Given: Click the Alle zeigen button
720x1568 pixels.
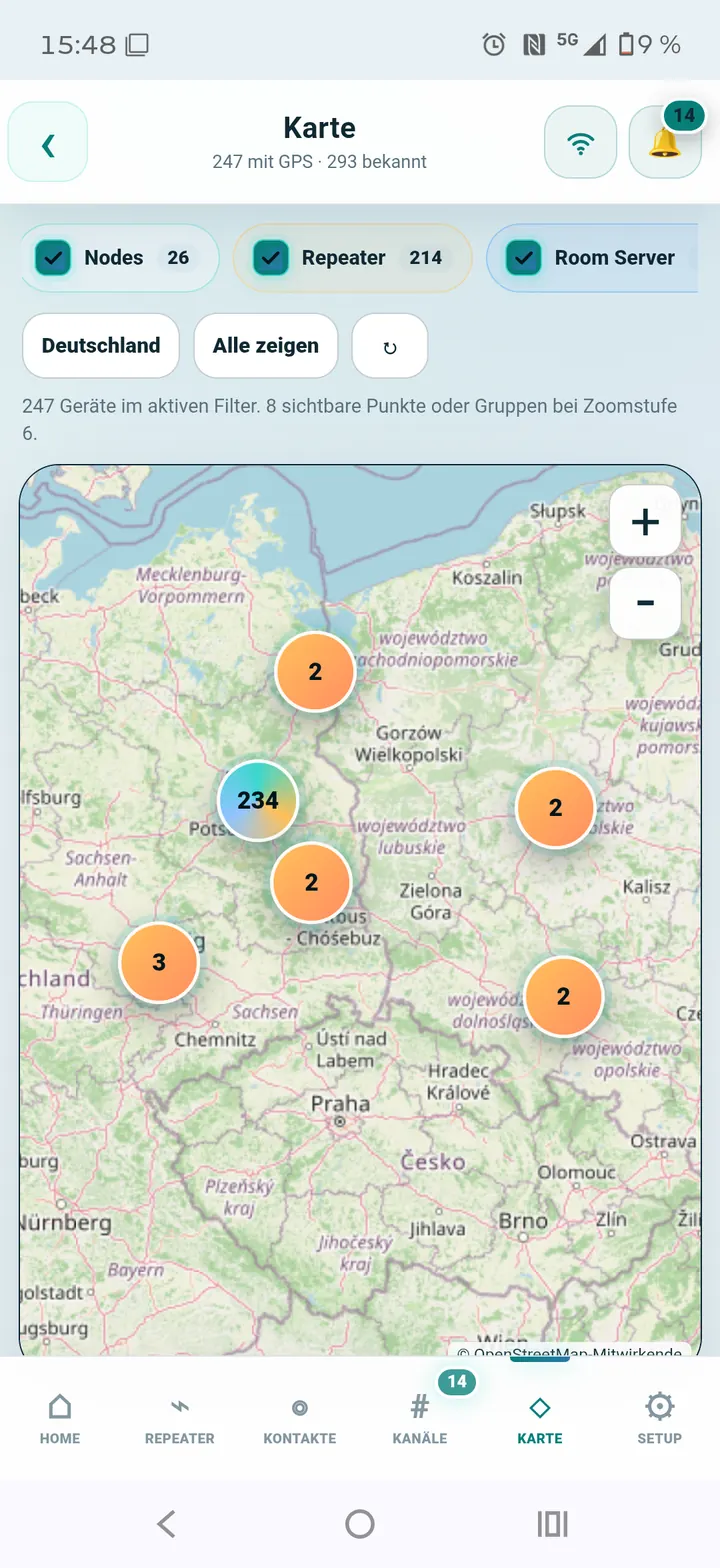Looking at the screenshot, I should (x=266, y=346).
